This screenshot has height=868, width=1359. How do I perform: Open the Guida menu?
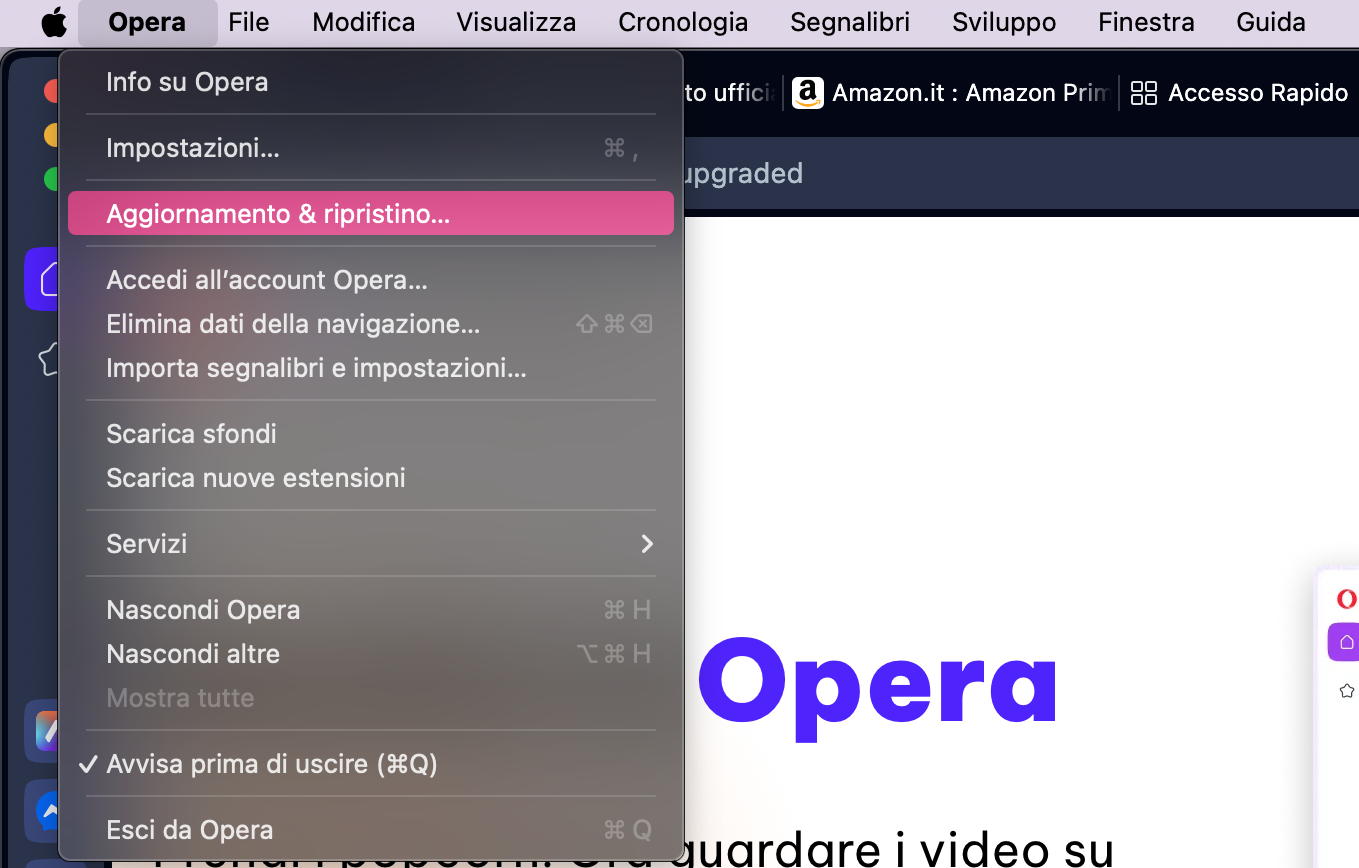pos(1270,22)
